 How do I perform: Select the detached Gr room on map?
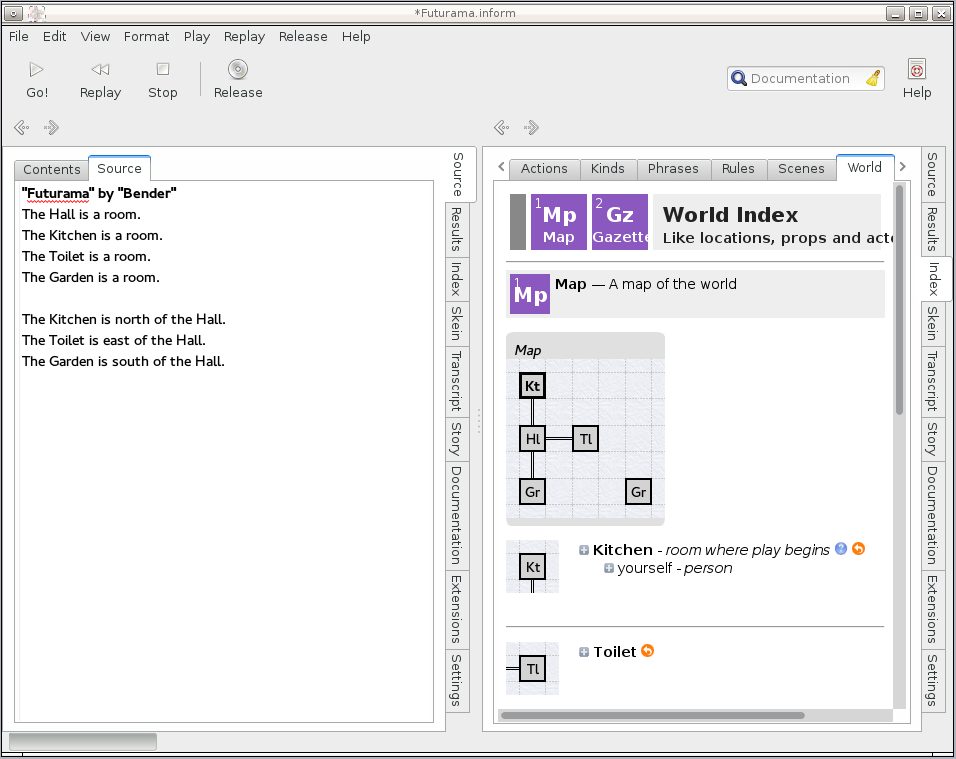pos(638,492)
